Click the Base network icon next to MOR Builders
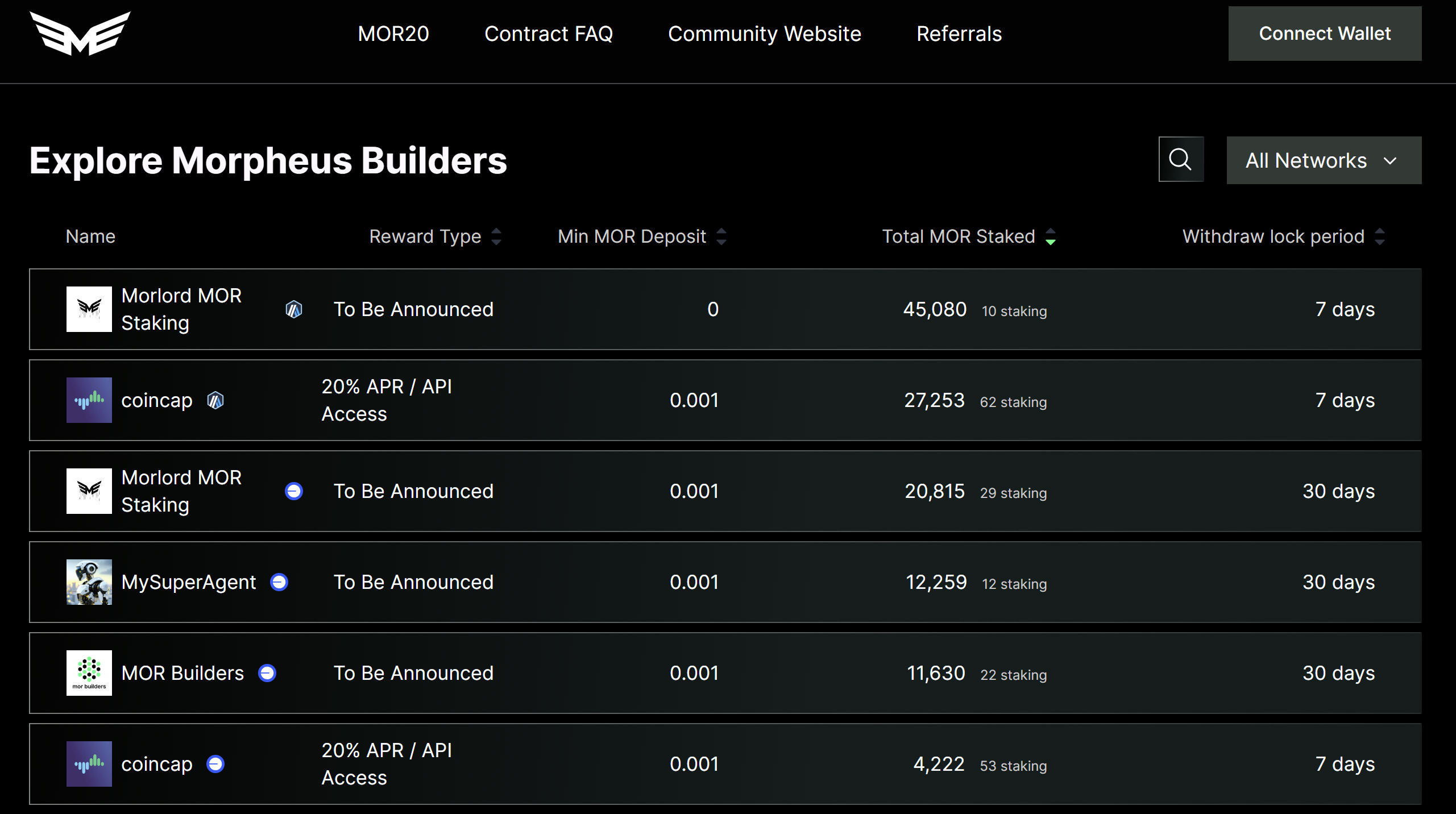The image size is (1456, 814). tap(267, 673)
